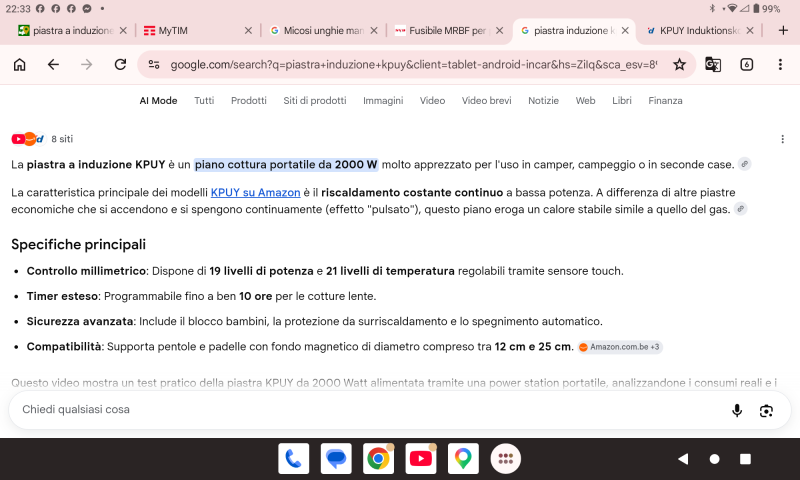This screenshot has height=480, width=800.
Task: Click the address bar URL
Action: coord(413,65)
